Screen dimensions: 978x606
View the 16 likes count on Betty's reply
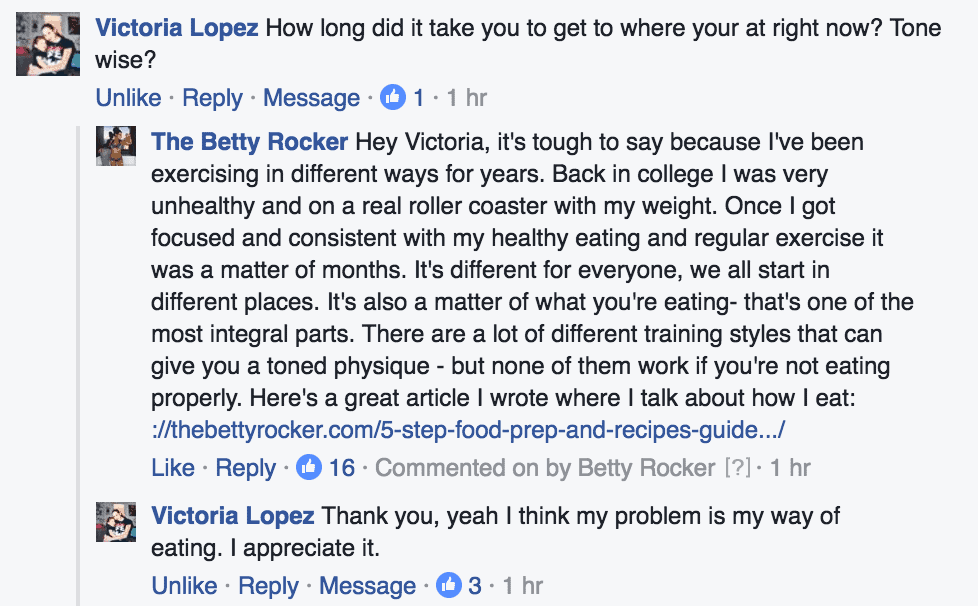(342, 468)
